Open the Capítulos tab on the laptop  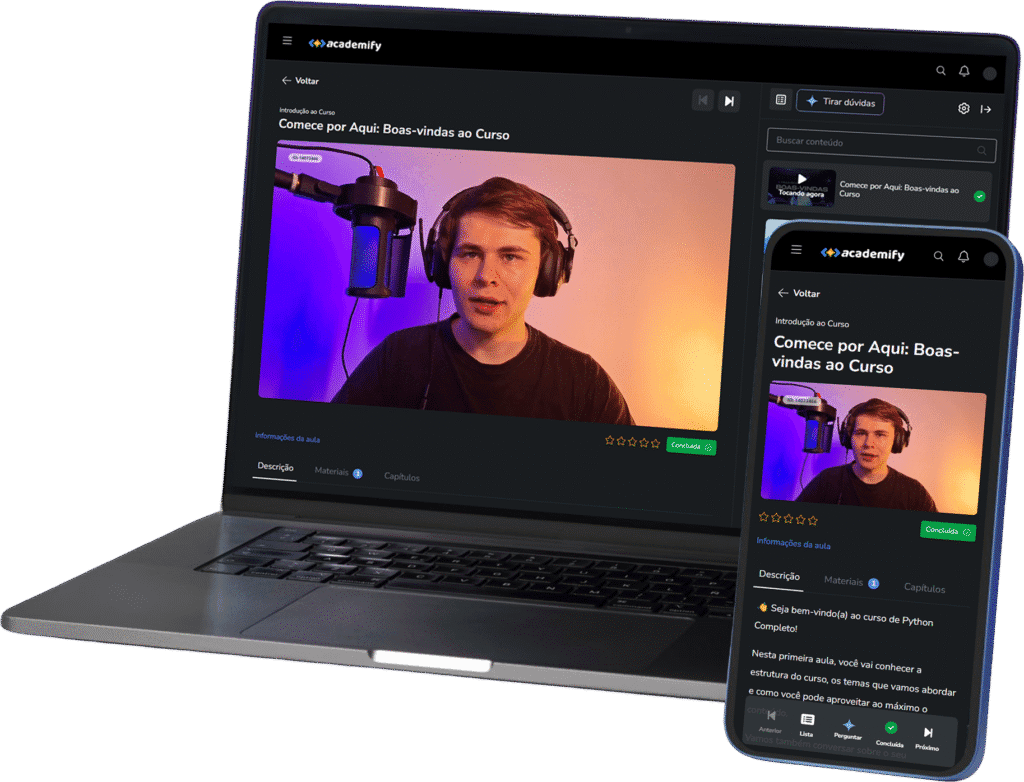(x=402, y=477)
